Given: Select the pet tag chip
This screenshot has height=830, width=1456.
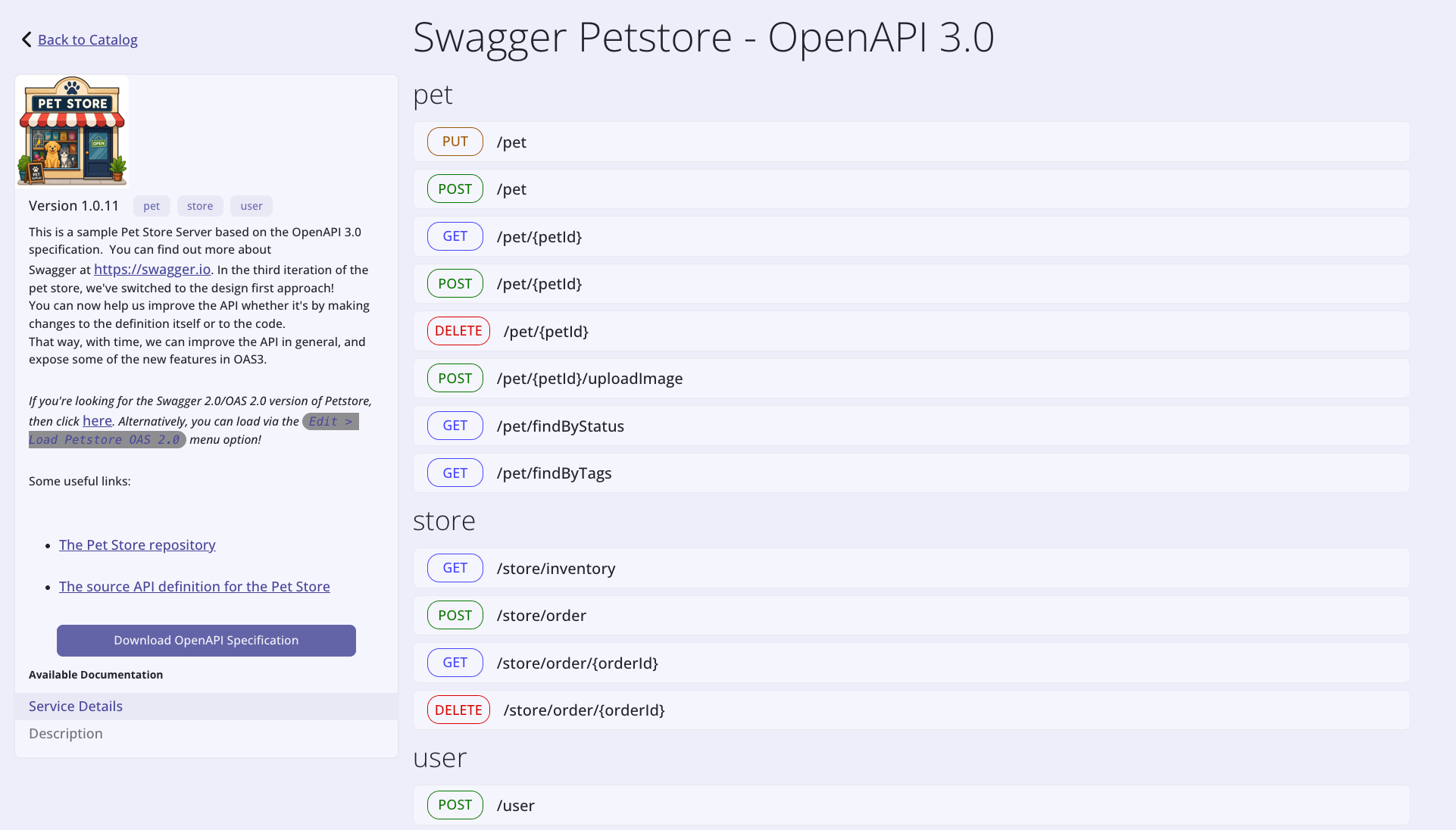Looking at the screenshot, I should click(x=152, y=206).
